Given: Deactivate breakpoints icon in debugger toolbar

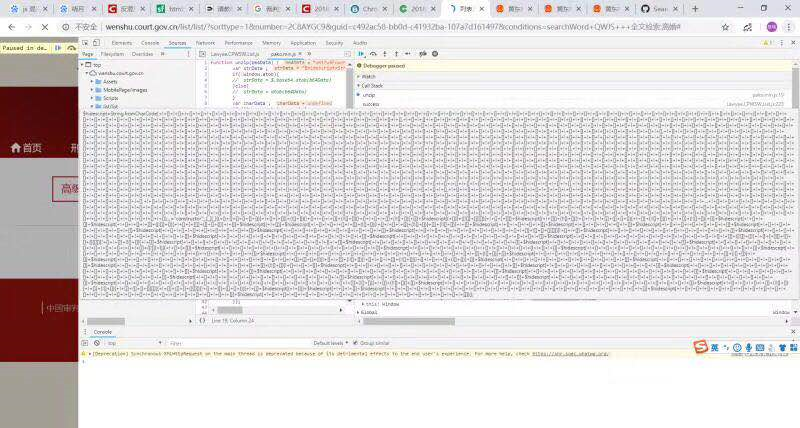Looking at the screenshot, I should [422, 54].
